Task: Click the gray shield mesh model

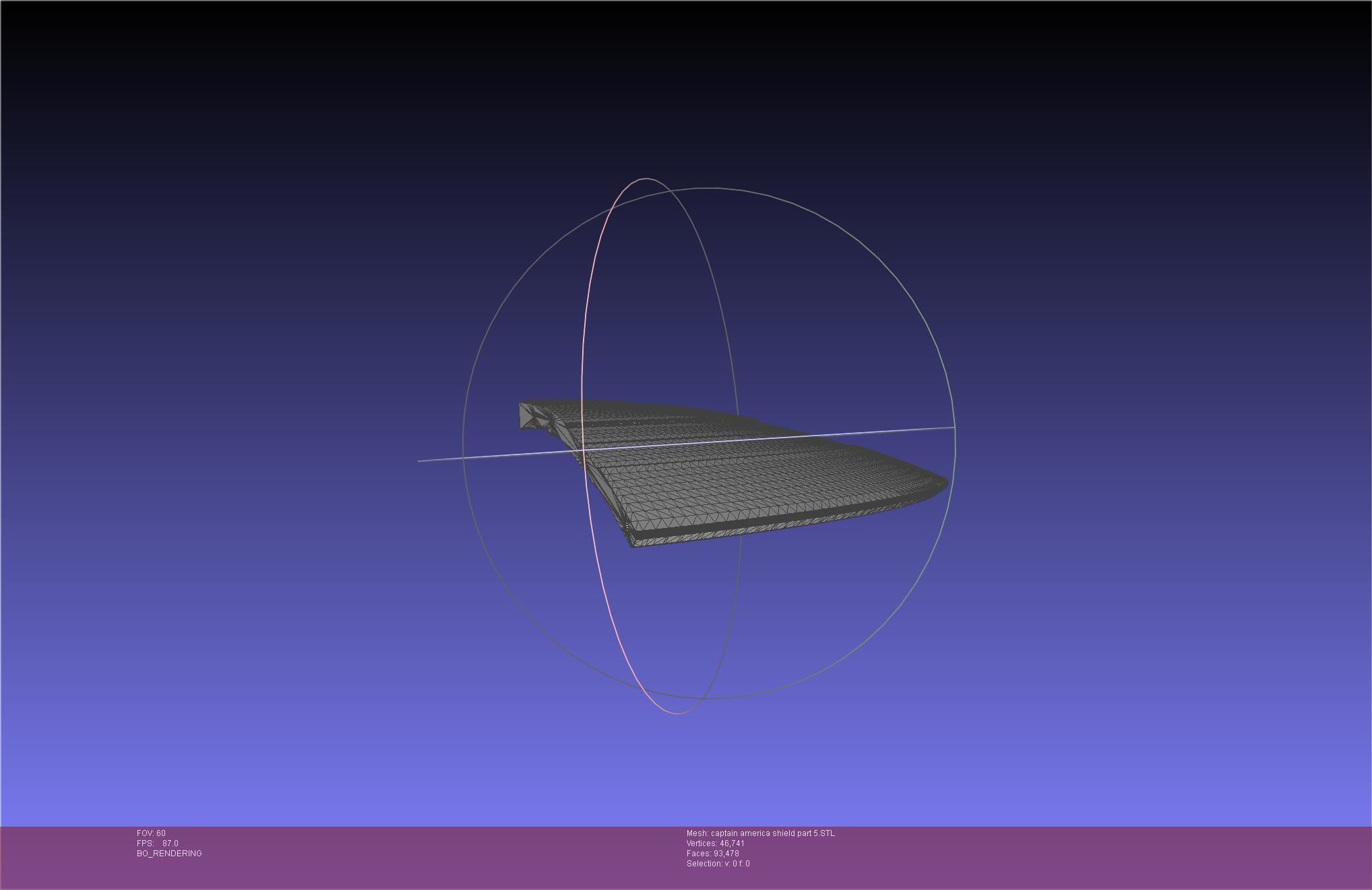Action: coord(735,472)
